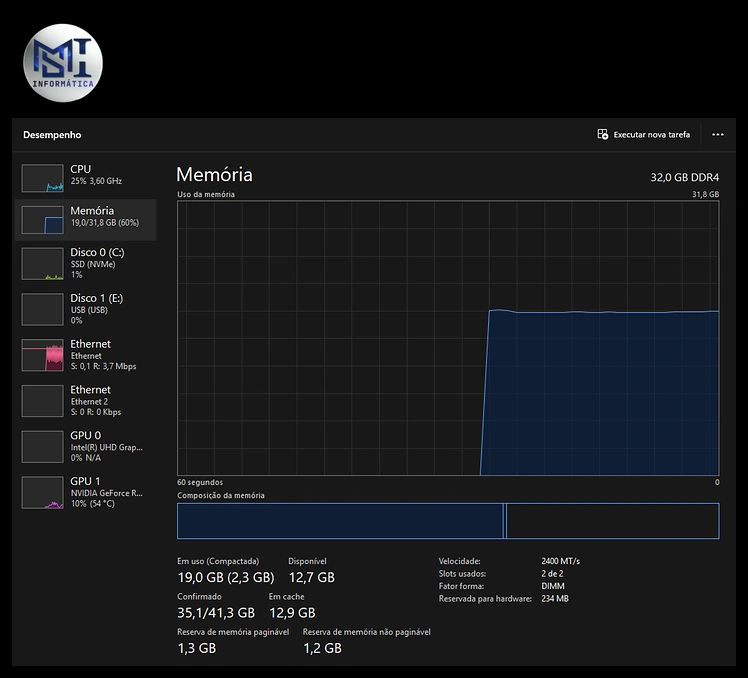
Task: Click the GPU 1 mini graph
Action: pos(42,492)
